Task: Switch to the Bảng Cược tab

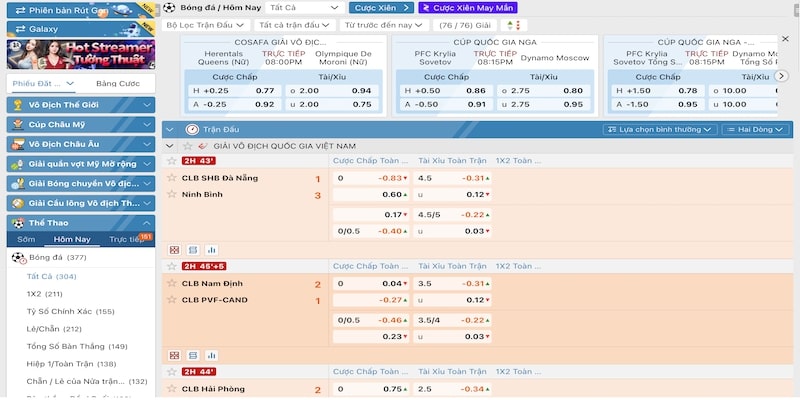Action: click(119, 83)
